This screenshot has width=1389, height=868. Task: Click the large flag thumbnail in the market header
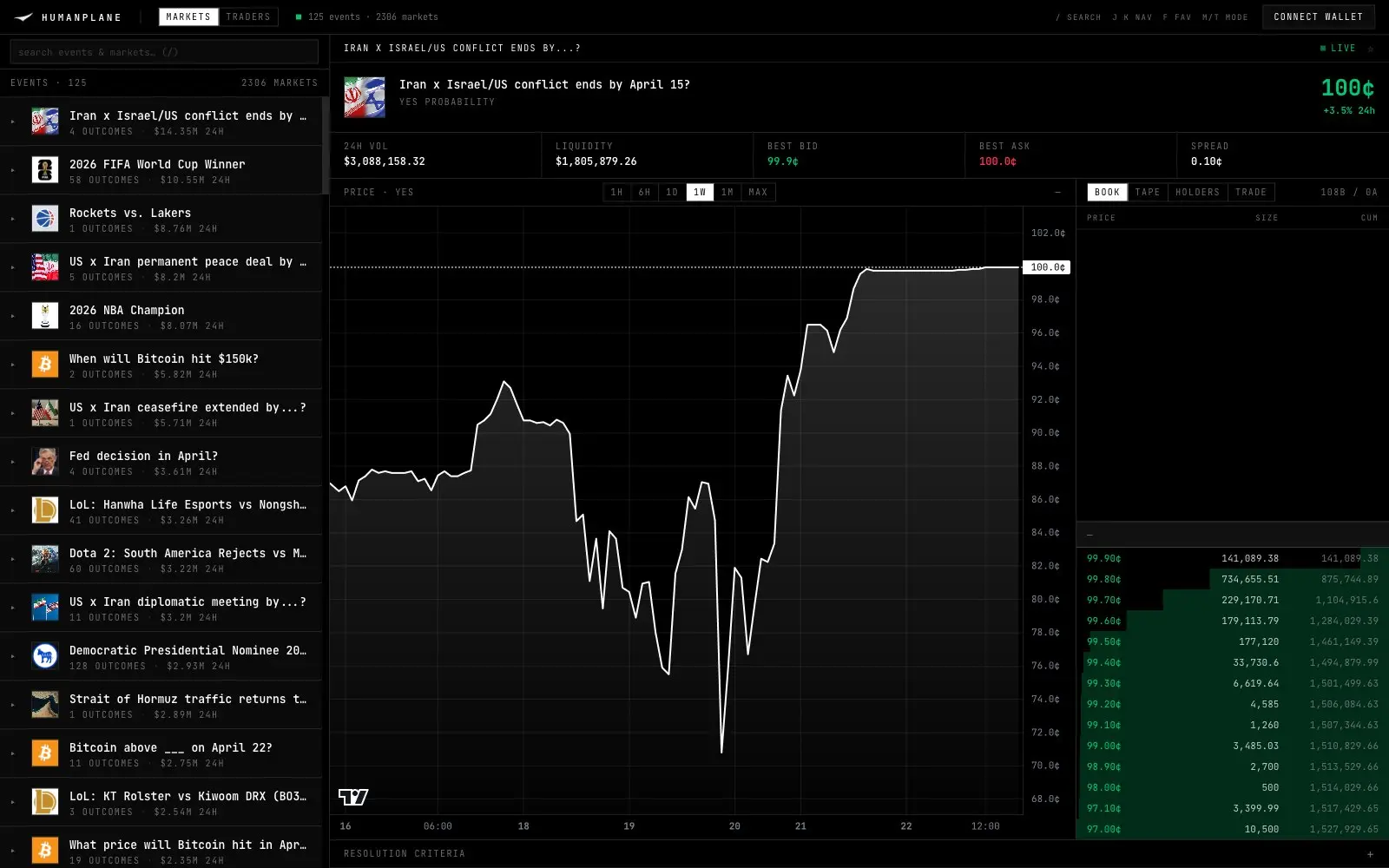[365, 97]
